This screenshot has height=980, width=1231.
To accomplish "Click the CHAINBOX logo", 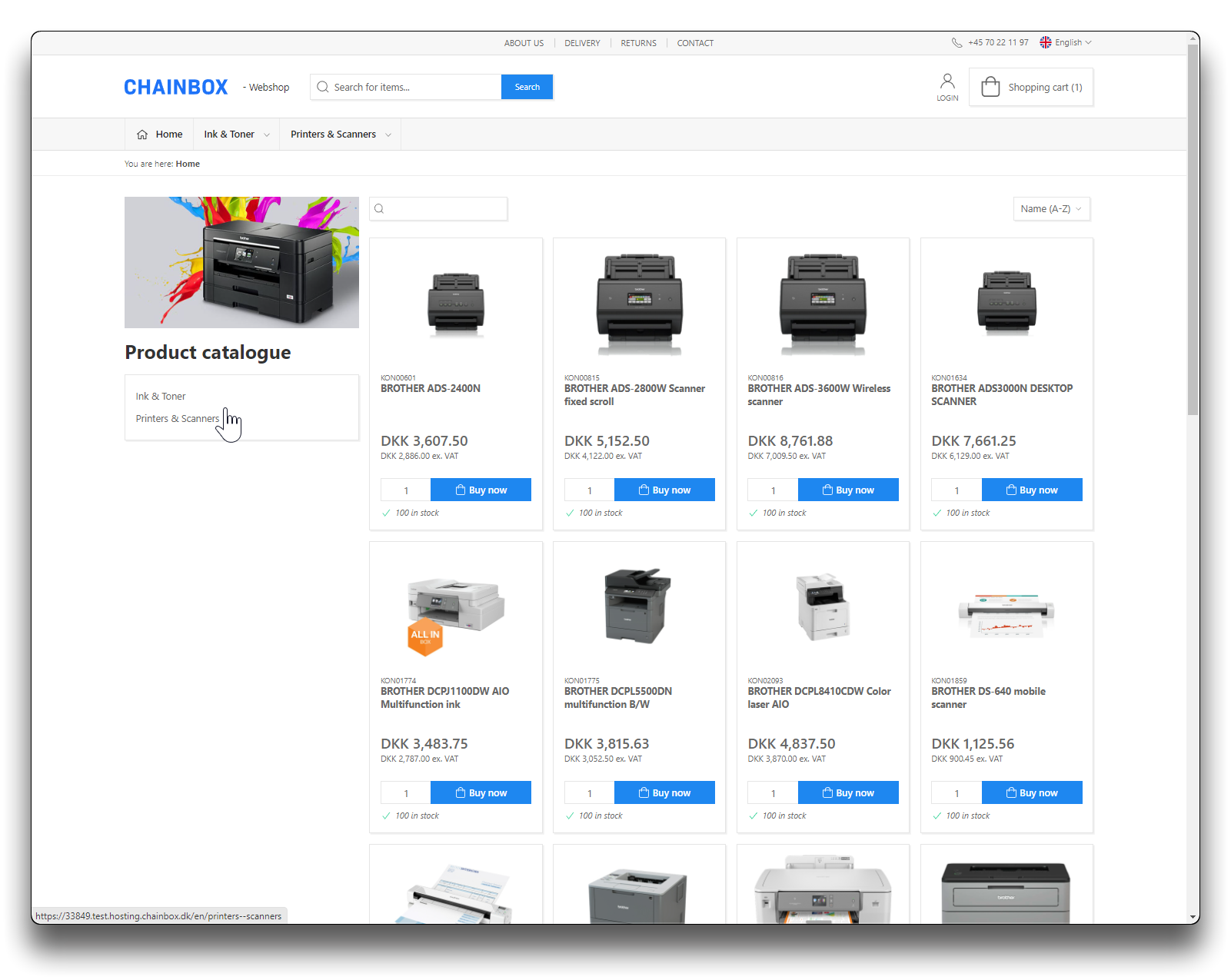I will coord(176,88).
